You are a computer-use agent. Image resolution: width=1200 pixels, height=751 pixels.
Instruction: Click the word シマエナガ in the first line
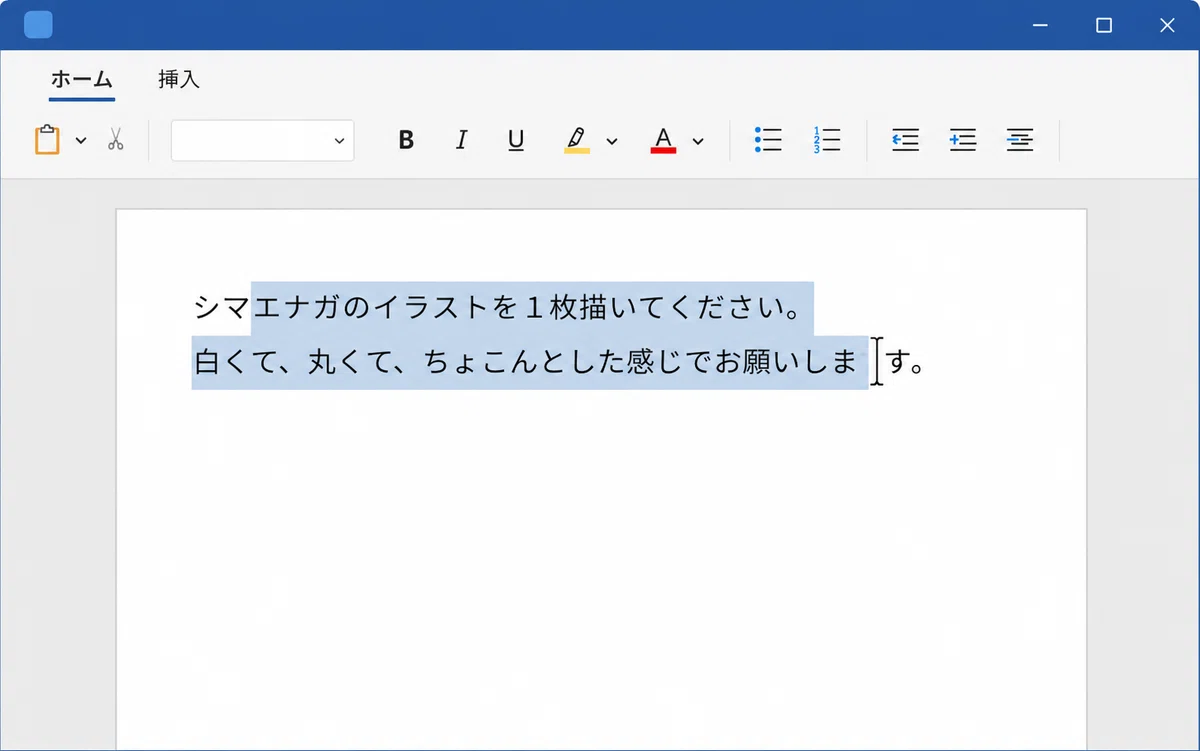267,307
